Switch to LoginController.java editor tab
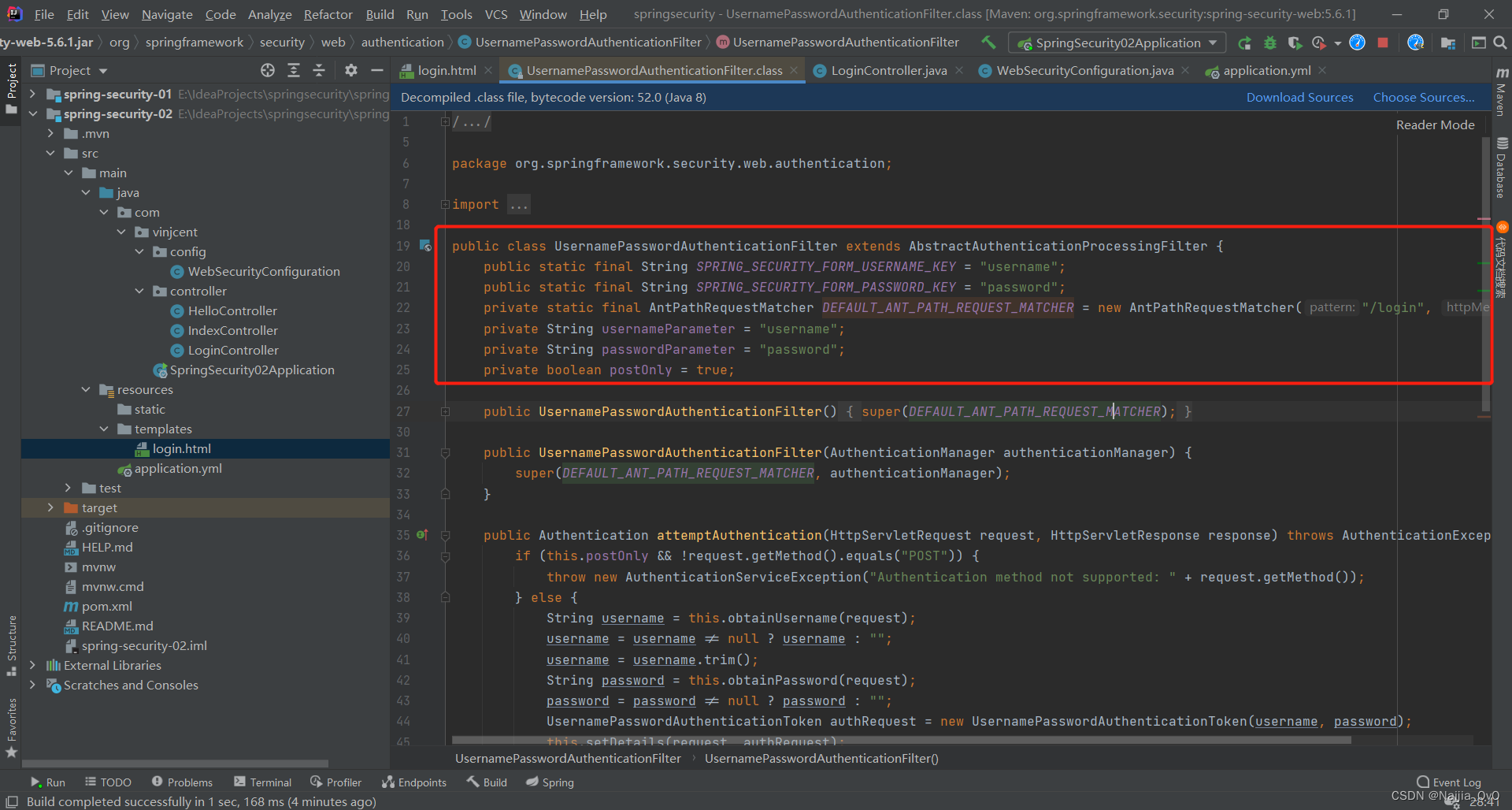Viewport: 1512px width, 810px height. pyautogui.click(x=888, y=70)
